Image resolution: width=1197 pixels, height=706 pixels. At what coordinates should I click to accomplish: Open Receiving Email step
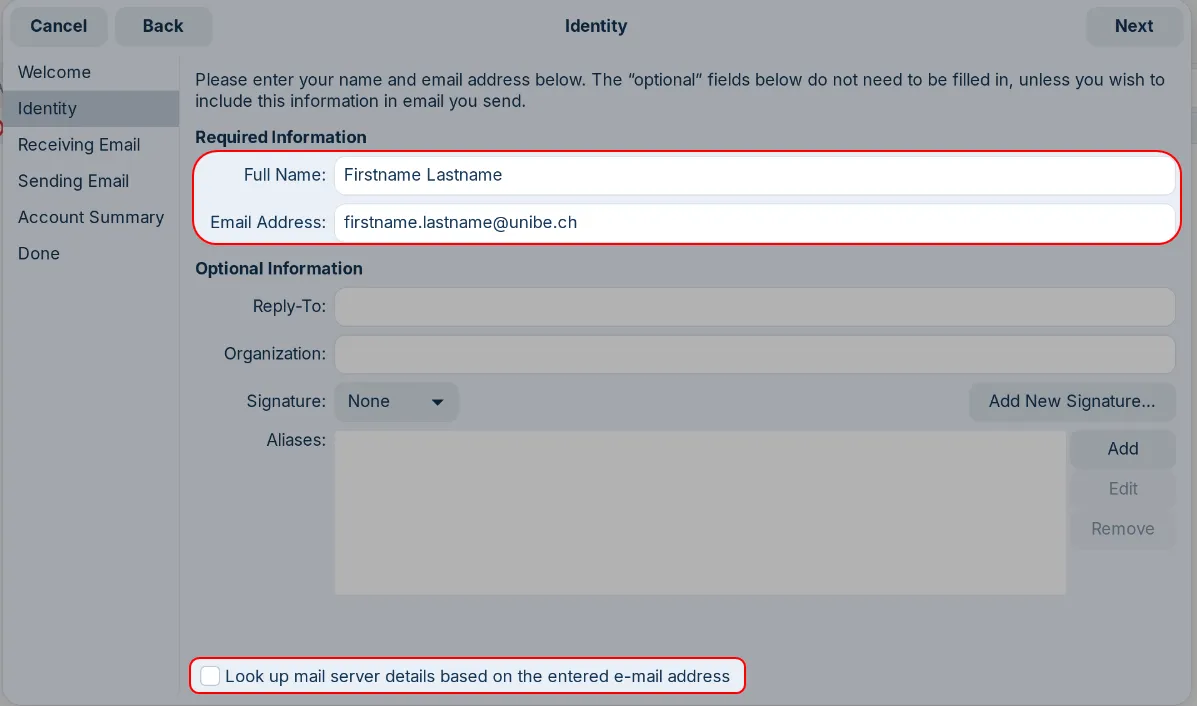tap(79, 145)
